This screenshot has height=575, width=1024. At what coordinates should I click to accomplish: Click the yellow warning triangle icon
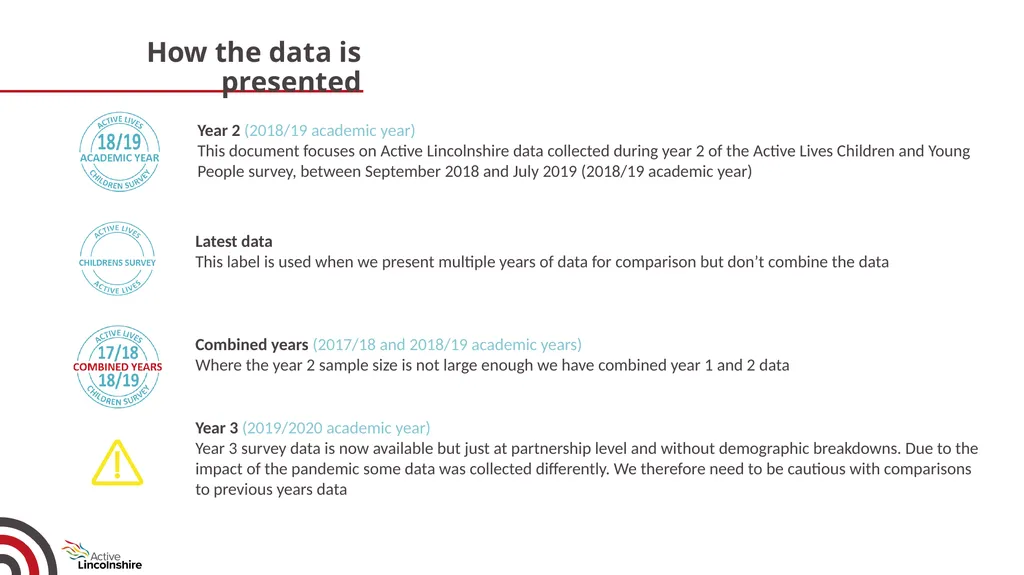click(118, 463)
